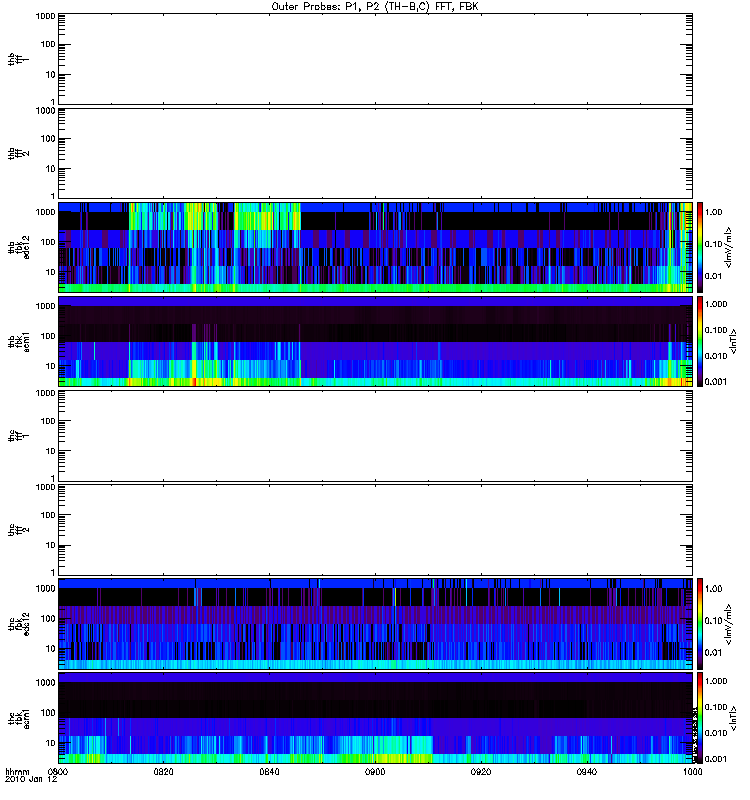Screen dimensions: 750x800
Task: Click the "thc fff 1" y-axis title
Action: 18,436
